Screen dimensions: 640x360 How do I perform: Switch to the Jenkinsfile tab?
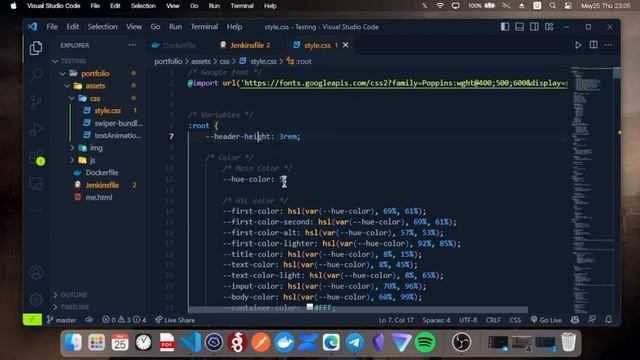coord(245,45)
